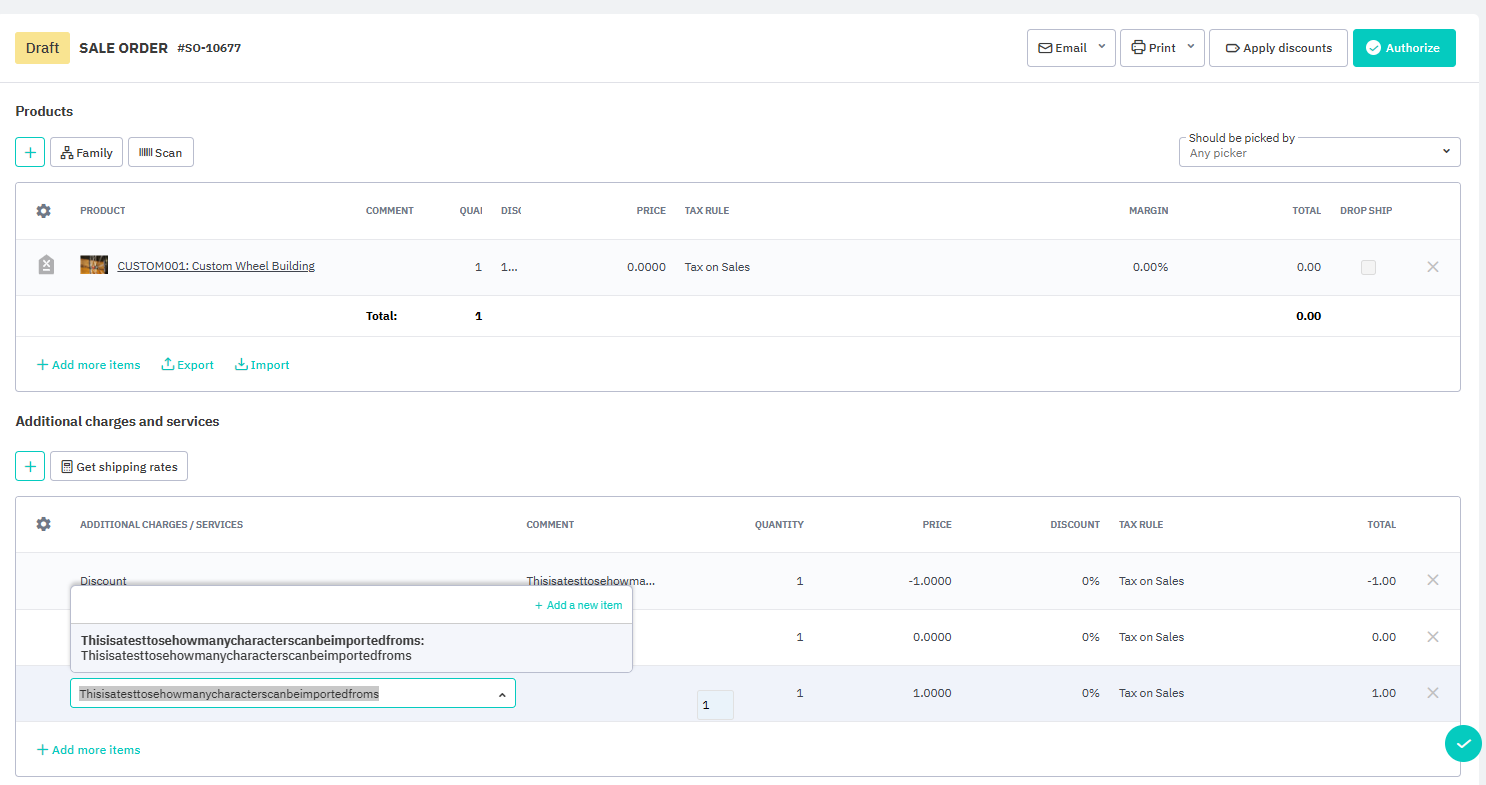The image size is (1486, 785).
Task: Open the additional charges table settings gear
Action: click(x=43, y=524)
